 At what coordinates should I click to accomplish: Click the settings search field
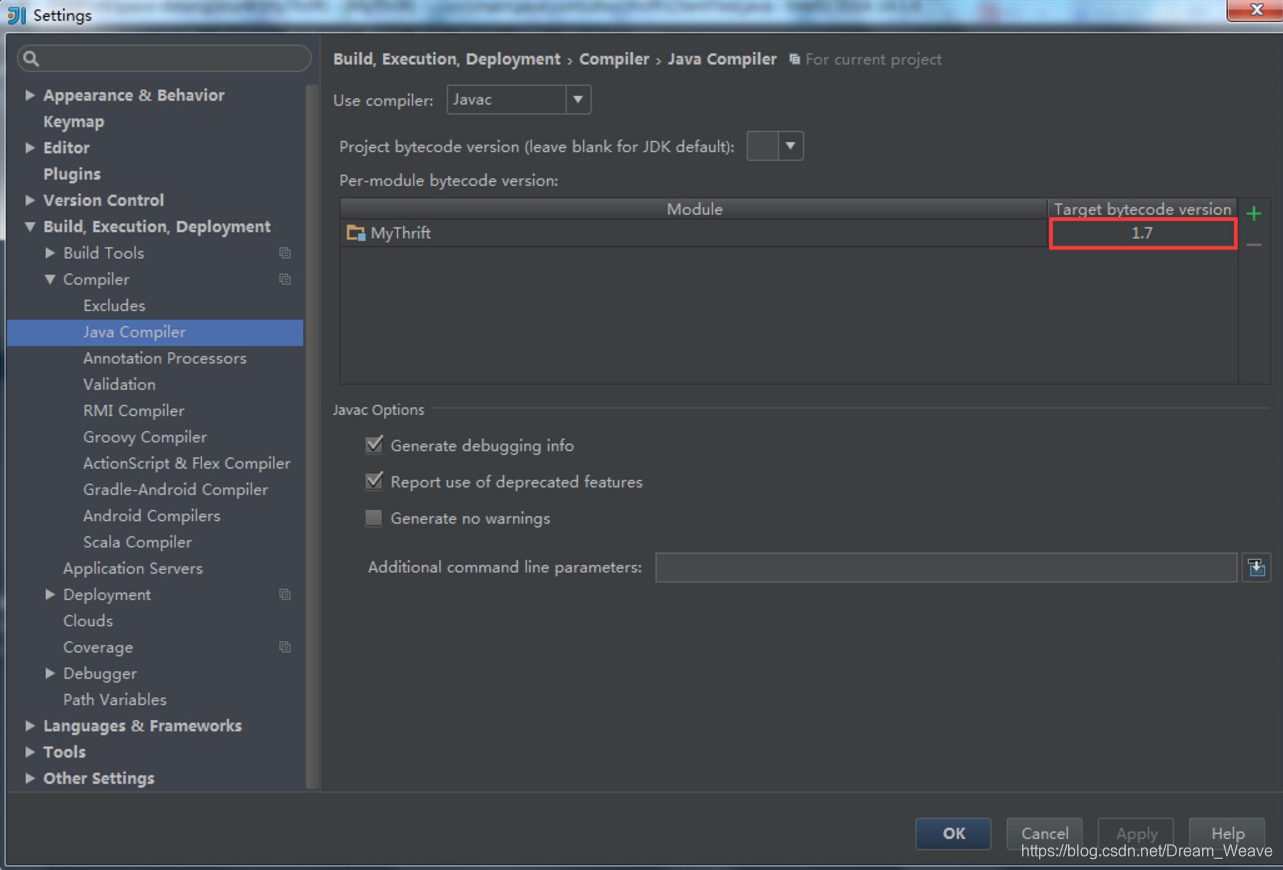(163, 59)
